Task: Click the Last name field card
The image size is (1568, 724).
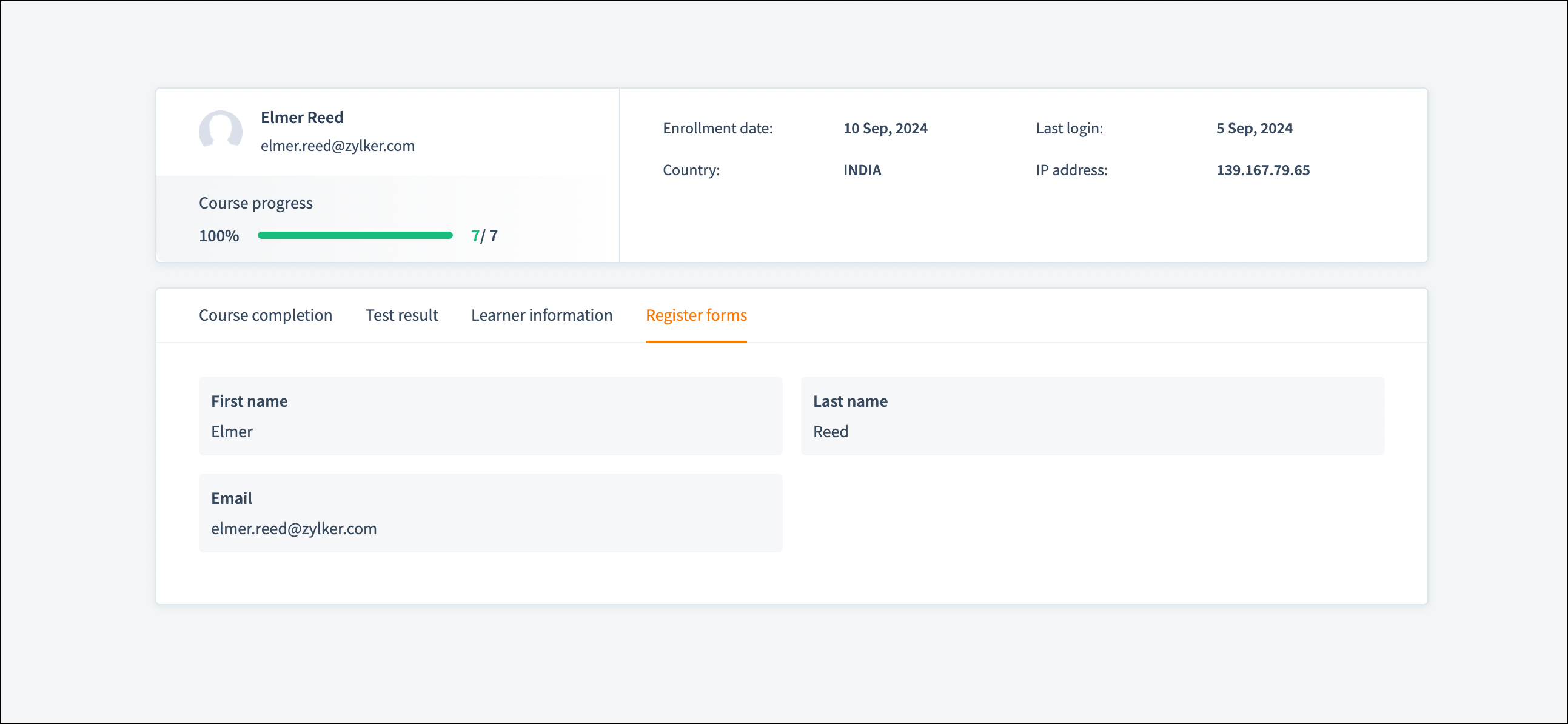Action: [x=1092, y=416]
